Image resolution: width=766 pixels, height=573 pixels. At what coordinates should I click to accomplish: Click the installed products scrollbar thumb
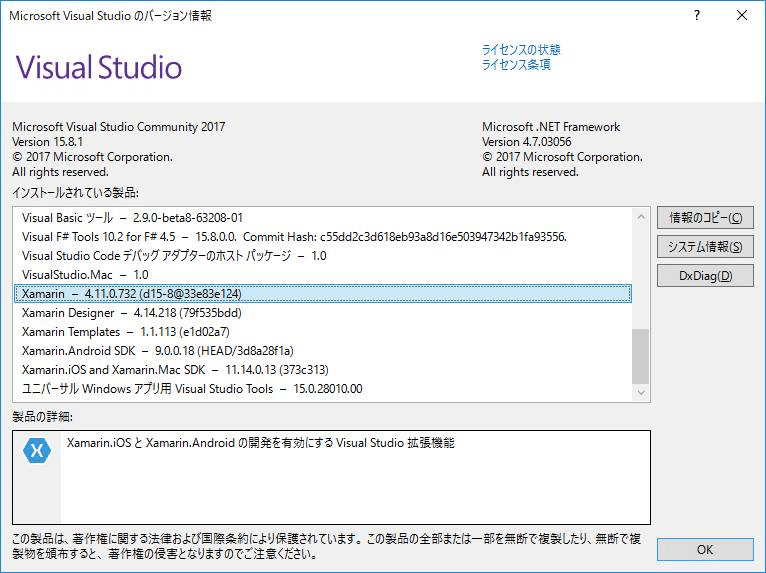pos(640,356)
